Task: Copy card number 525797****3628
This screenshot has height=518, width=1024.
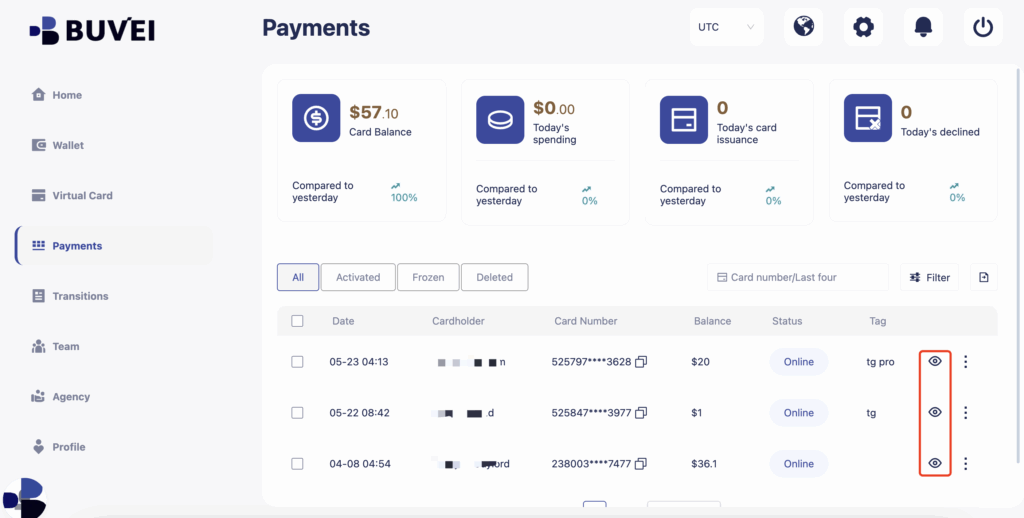Action: (x=642, y=362)
